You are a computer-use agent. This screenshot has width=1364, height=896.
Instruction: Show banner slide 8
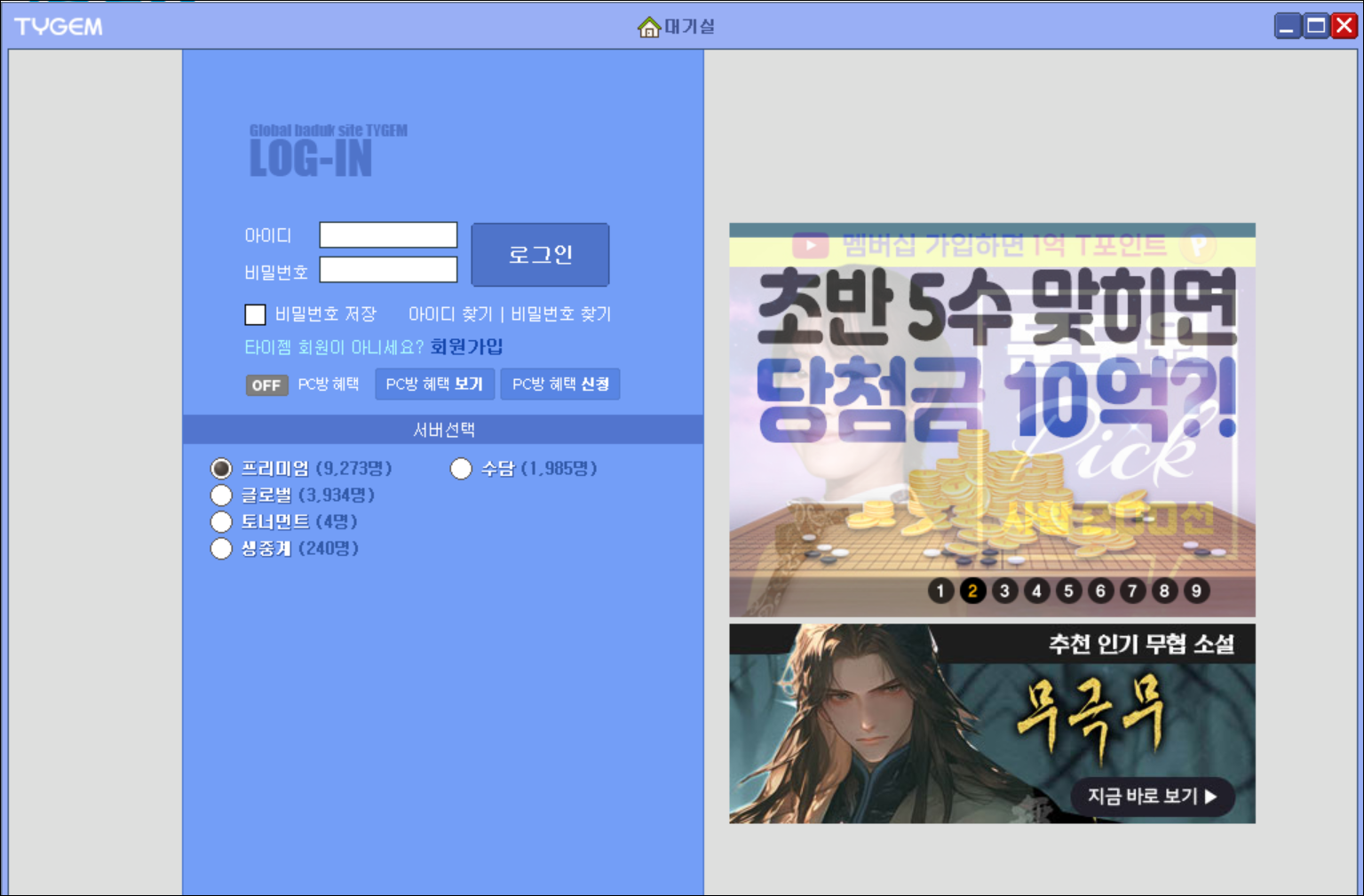[1164, 591]
